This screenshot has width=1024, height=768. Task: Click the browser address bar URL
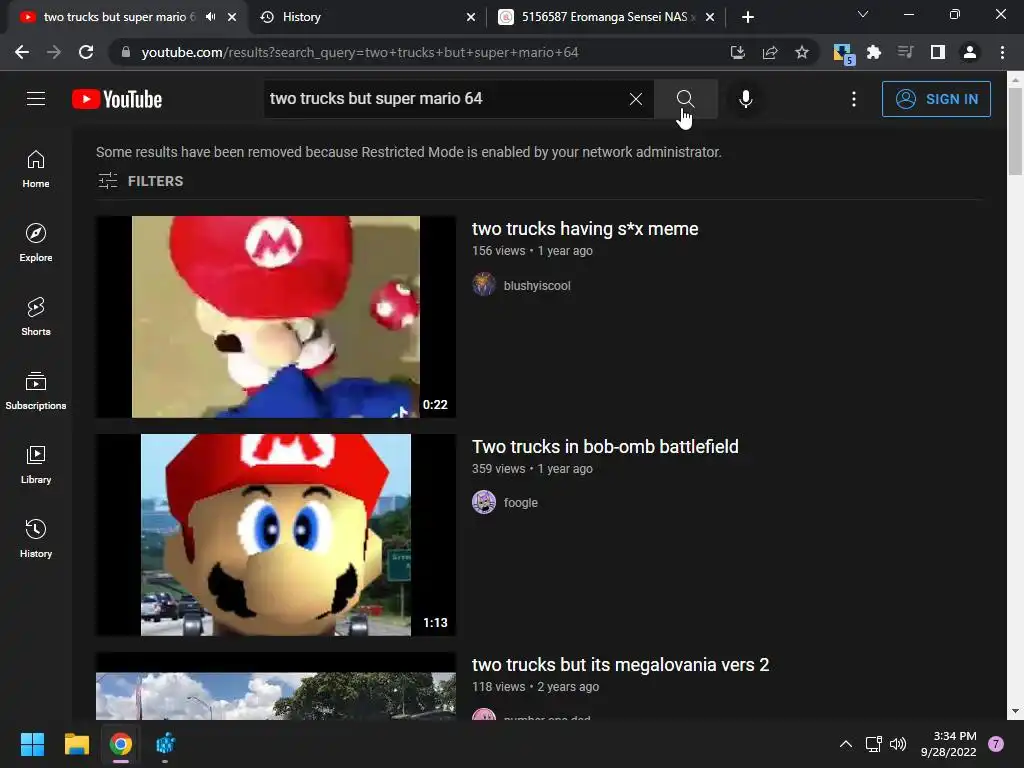click(360, 52)
